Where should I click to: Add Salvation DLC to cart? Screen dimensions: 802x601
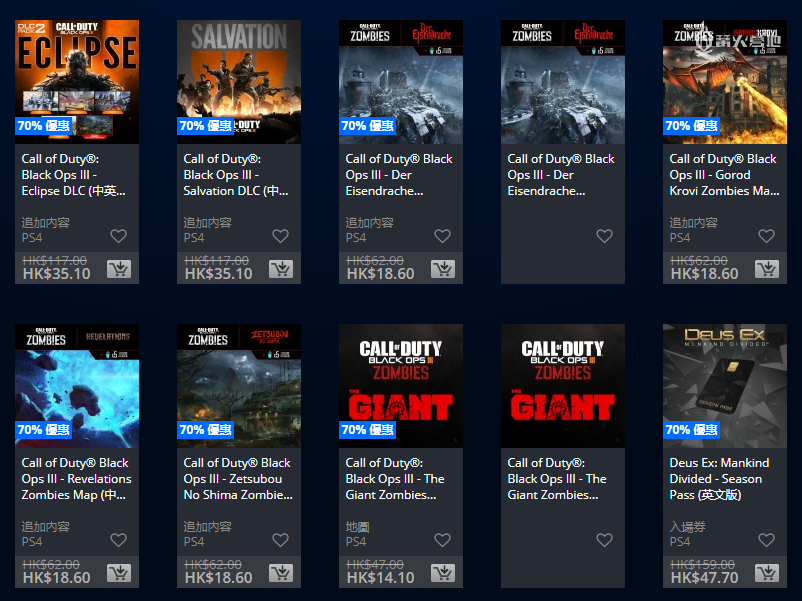pos(281,269)
